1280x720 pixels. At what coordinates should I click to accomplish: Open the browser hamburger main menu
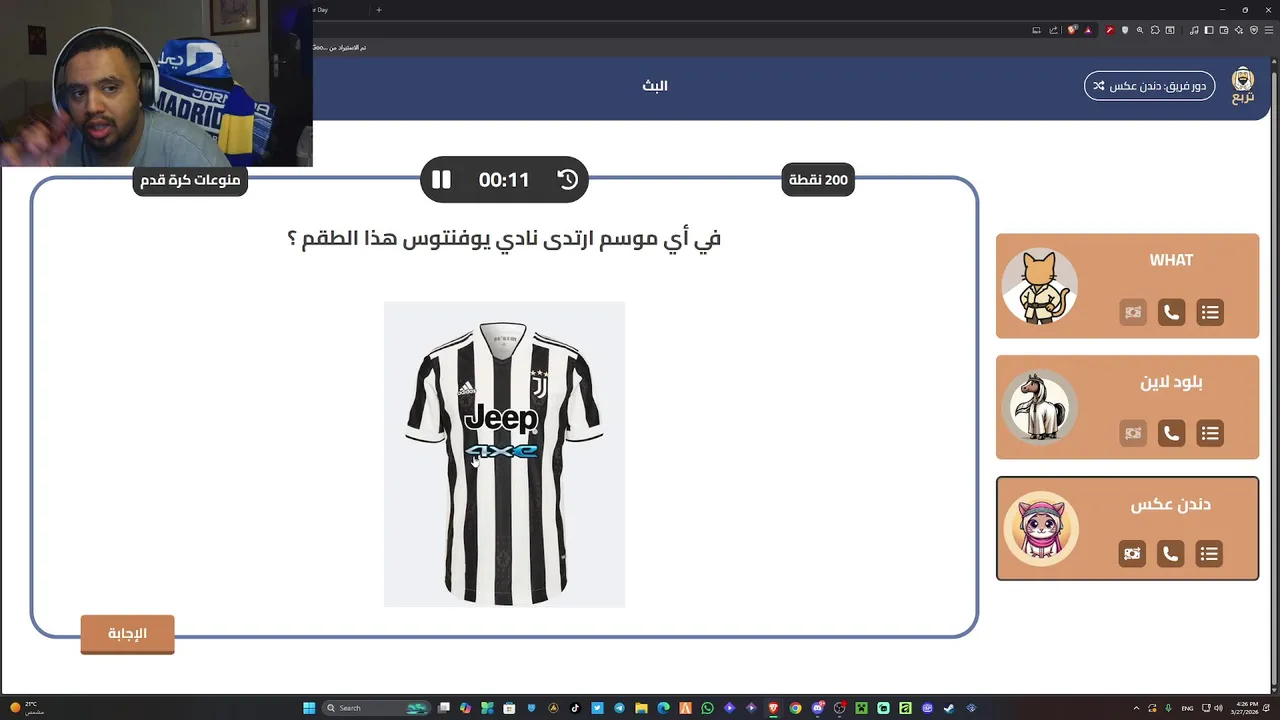click(x=1269, y=30)
